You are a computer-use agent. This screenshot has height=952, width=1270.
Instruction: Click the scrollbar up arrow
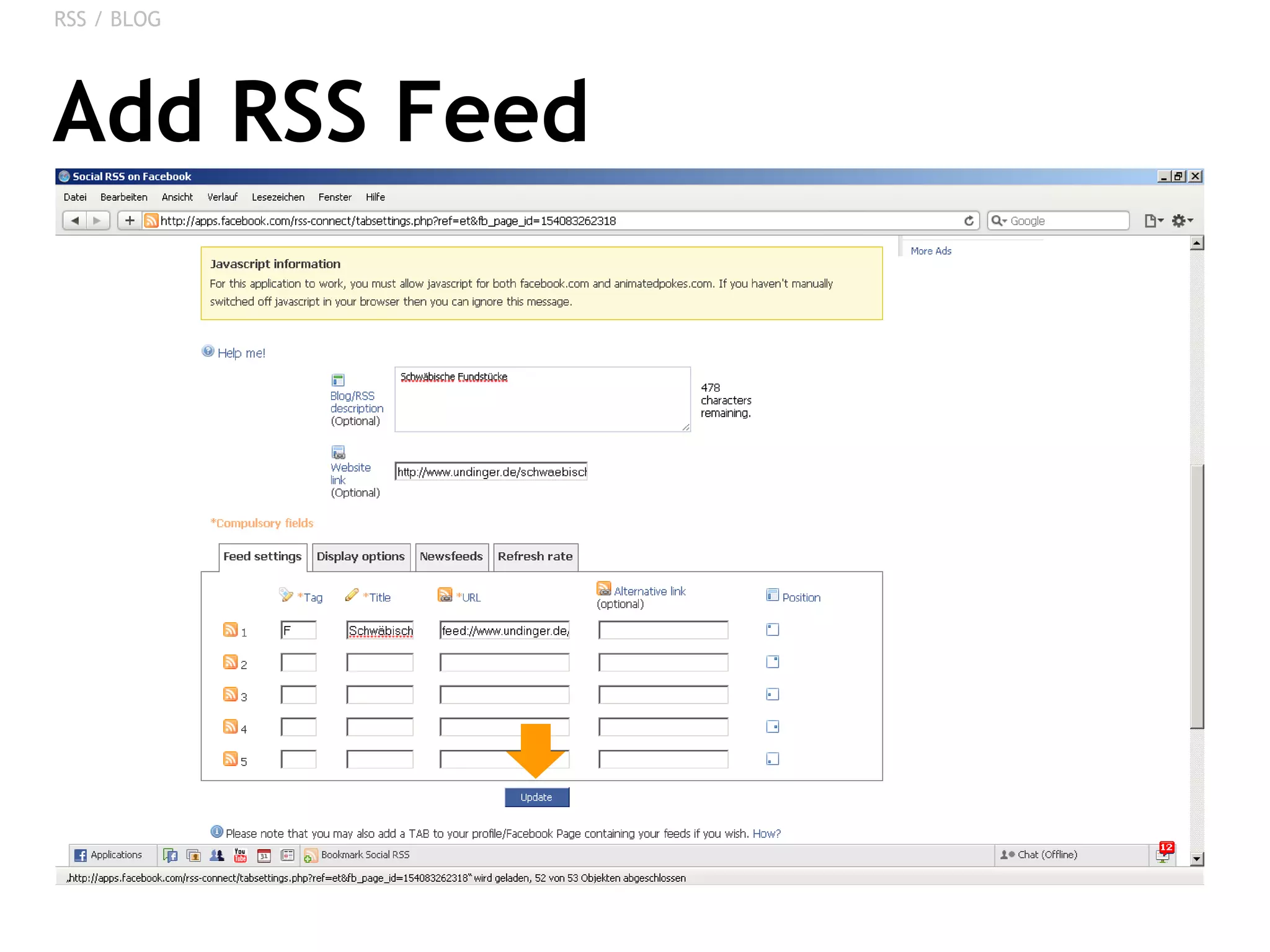coord(1197,243)
